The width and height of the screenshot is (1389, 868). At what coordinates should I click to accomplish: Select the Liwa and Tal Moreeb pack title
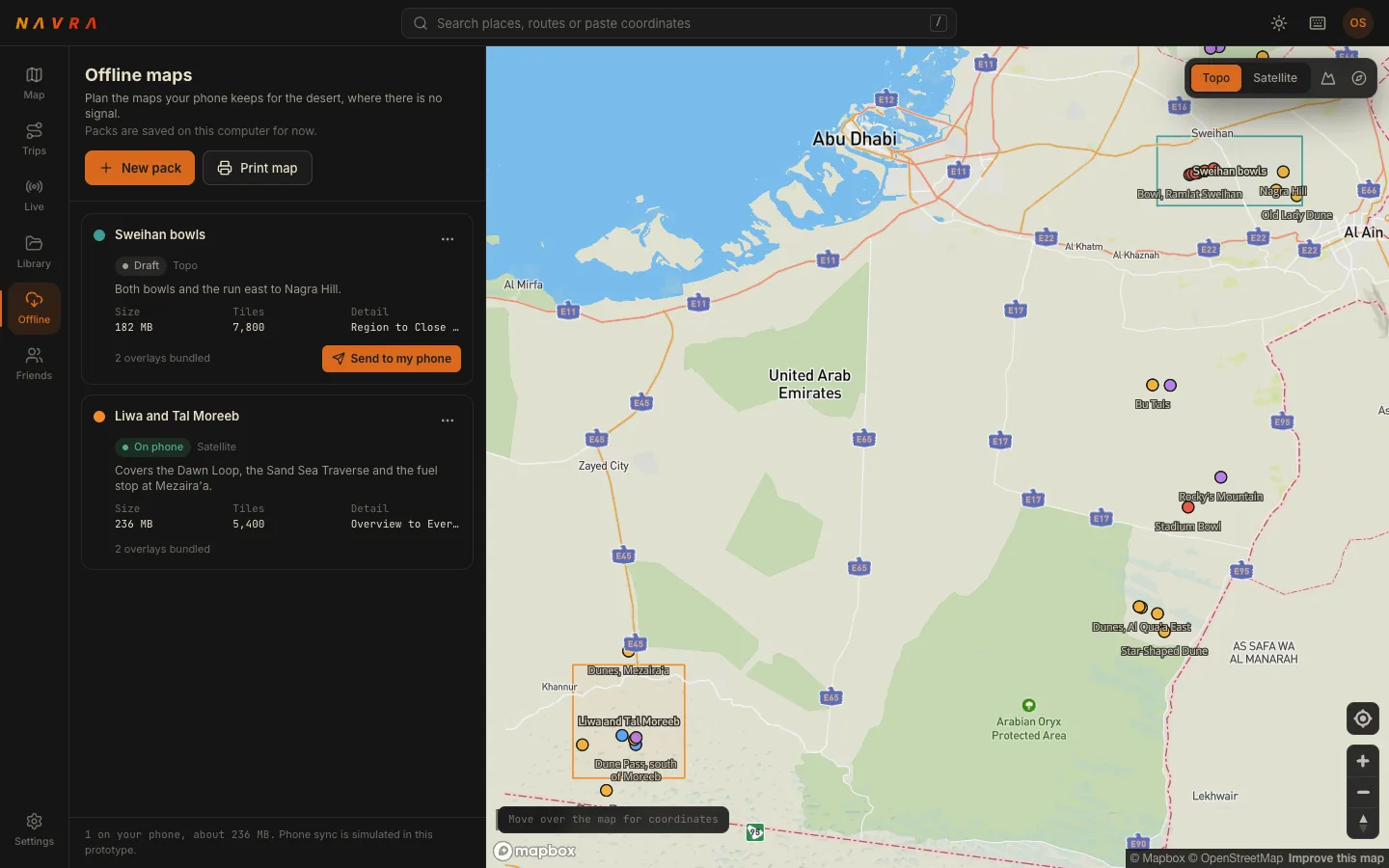(x=177, y=416)
